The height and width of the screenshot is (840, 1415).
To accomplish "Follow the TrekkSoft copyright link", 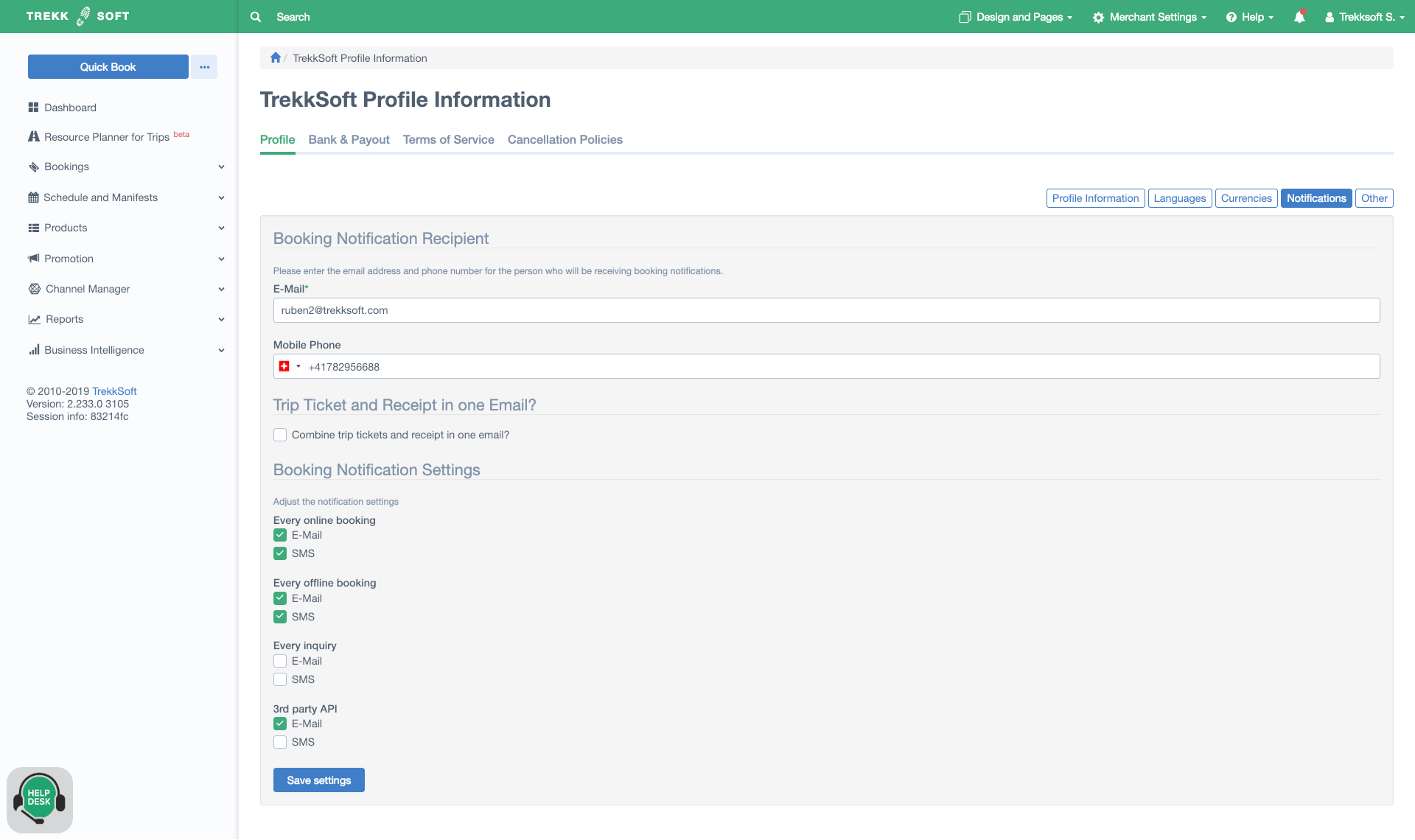I will pyautogui.click(x=114, y=391).
